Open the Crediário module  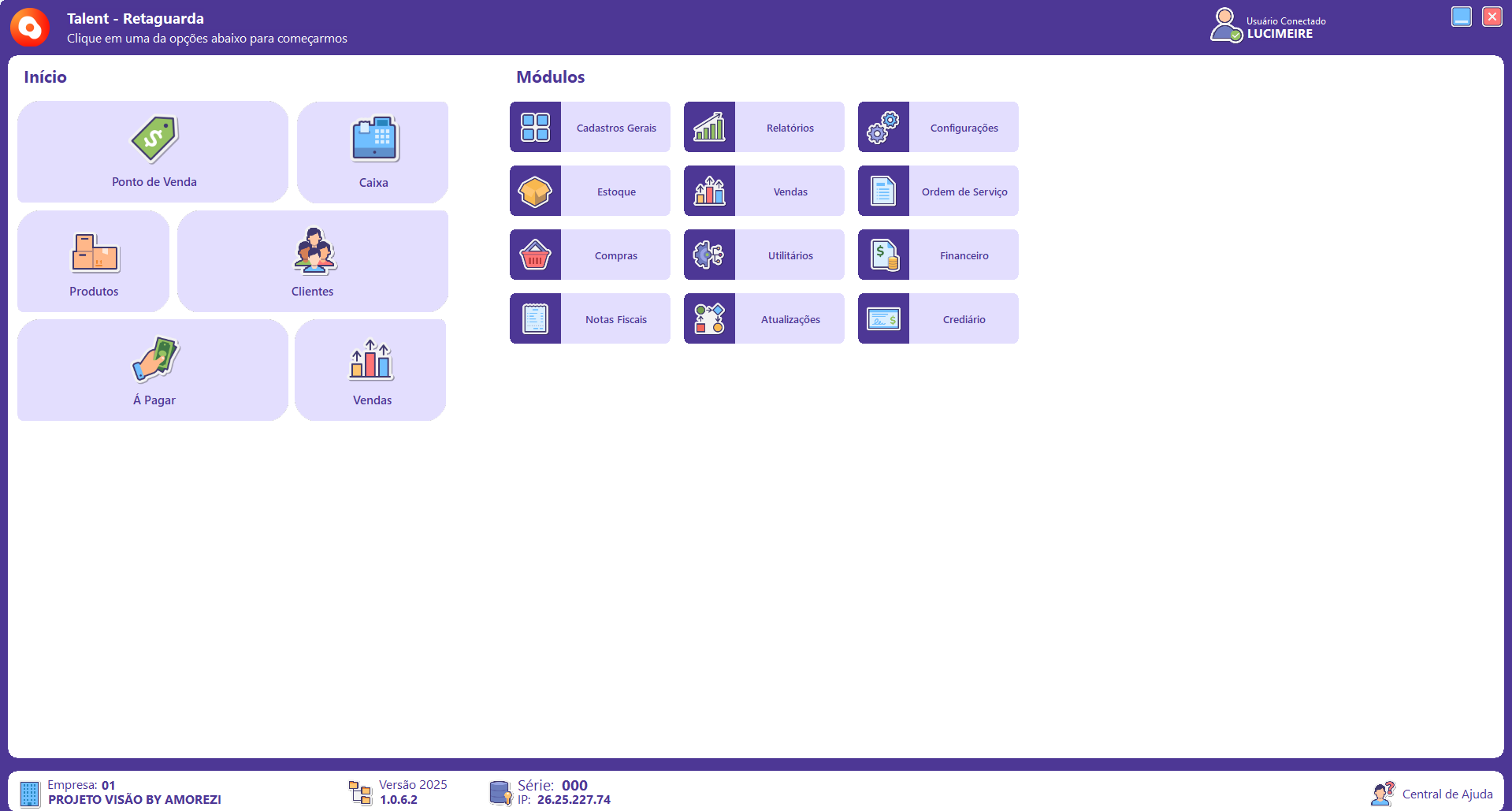click(964, 319)
